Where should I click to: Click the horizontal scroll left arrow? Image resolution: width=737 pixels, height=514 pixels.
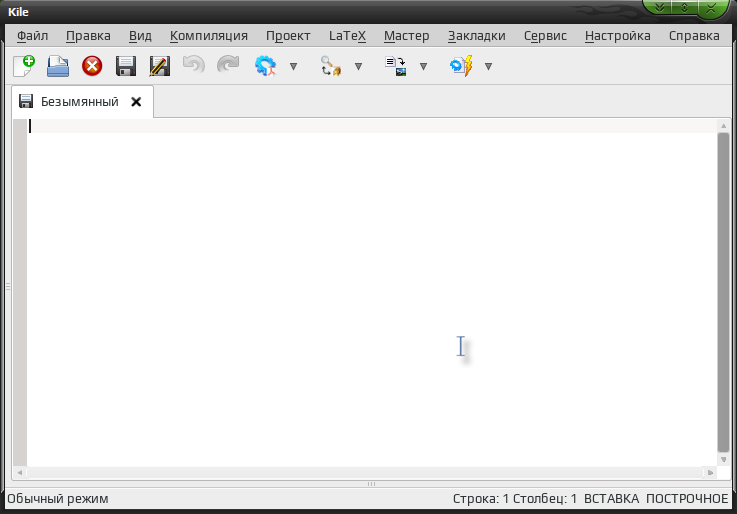tap(20, 472)
